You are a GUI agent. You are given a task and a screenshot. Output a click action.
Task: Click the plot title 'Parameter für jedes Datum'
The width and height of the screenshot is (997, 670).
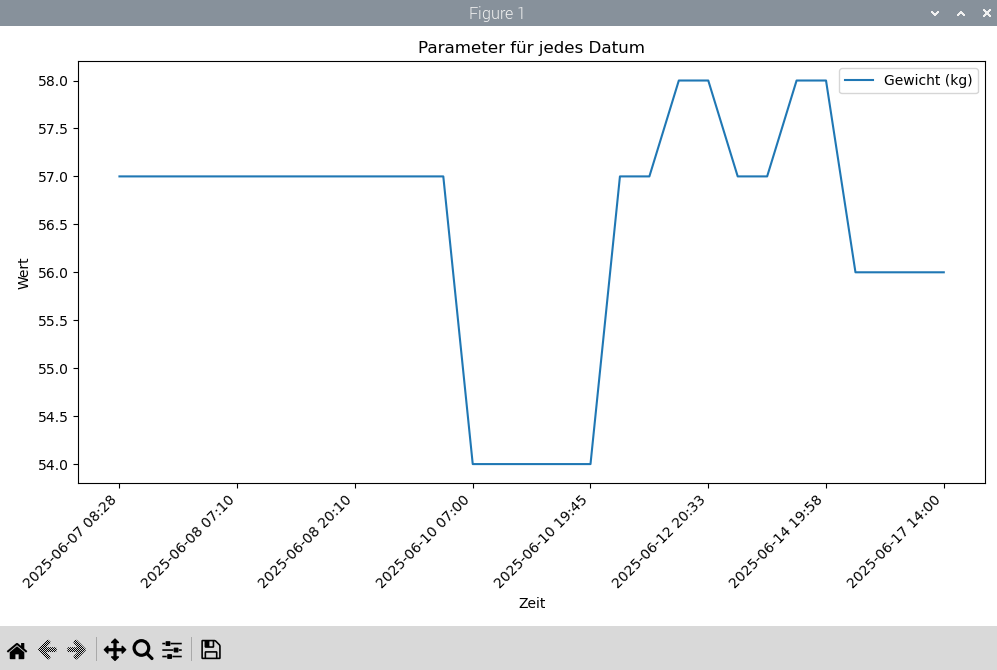[531, 48]
